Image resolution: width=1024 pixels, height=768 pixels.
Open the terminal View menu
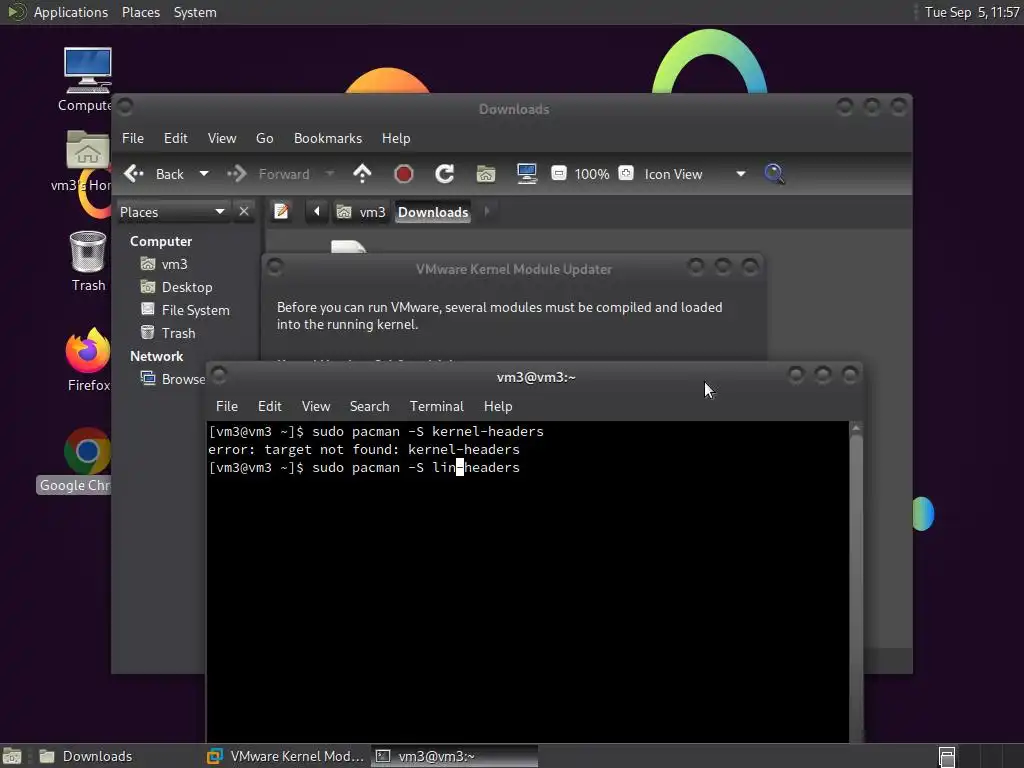click(316, 406)
